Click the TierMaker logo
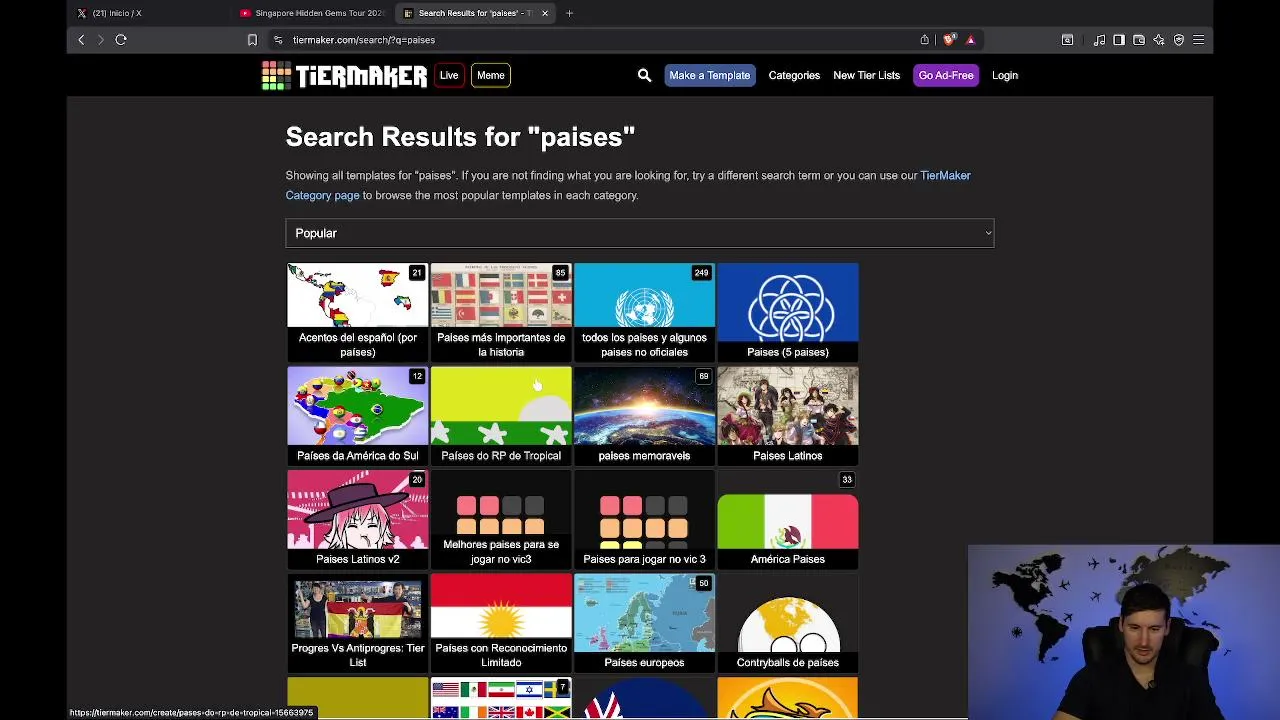 pos(344,75)
